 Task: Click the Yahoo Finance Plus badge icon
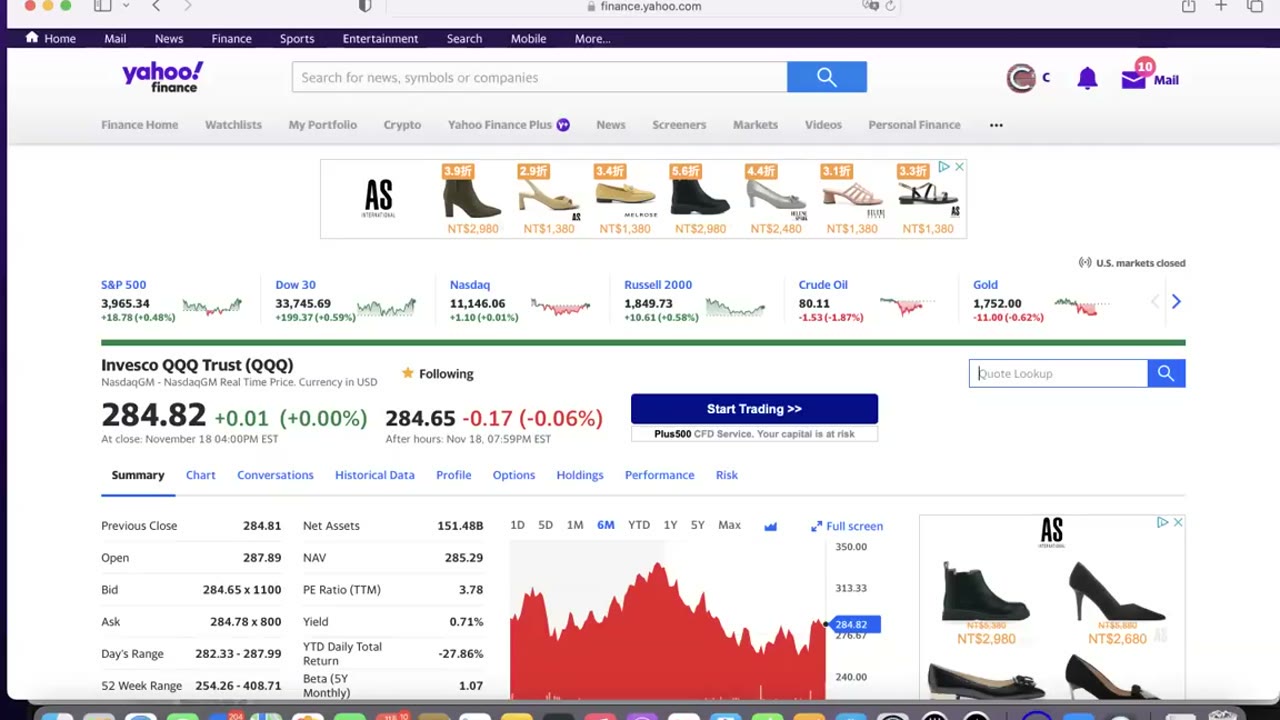563,125
